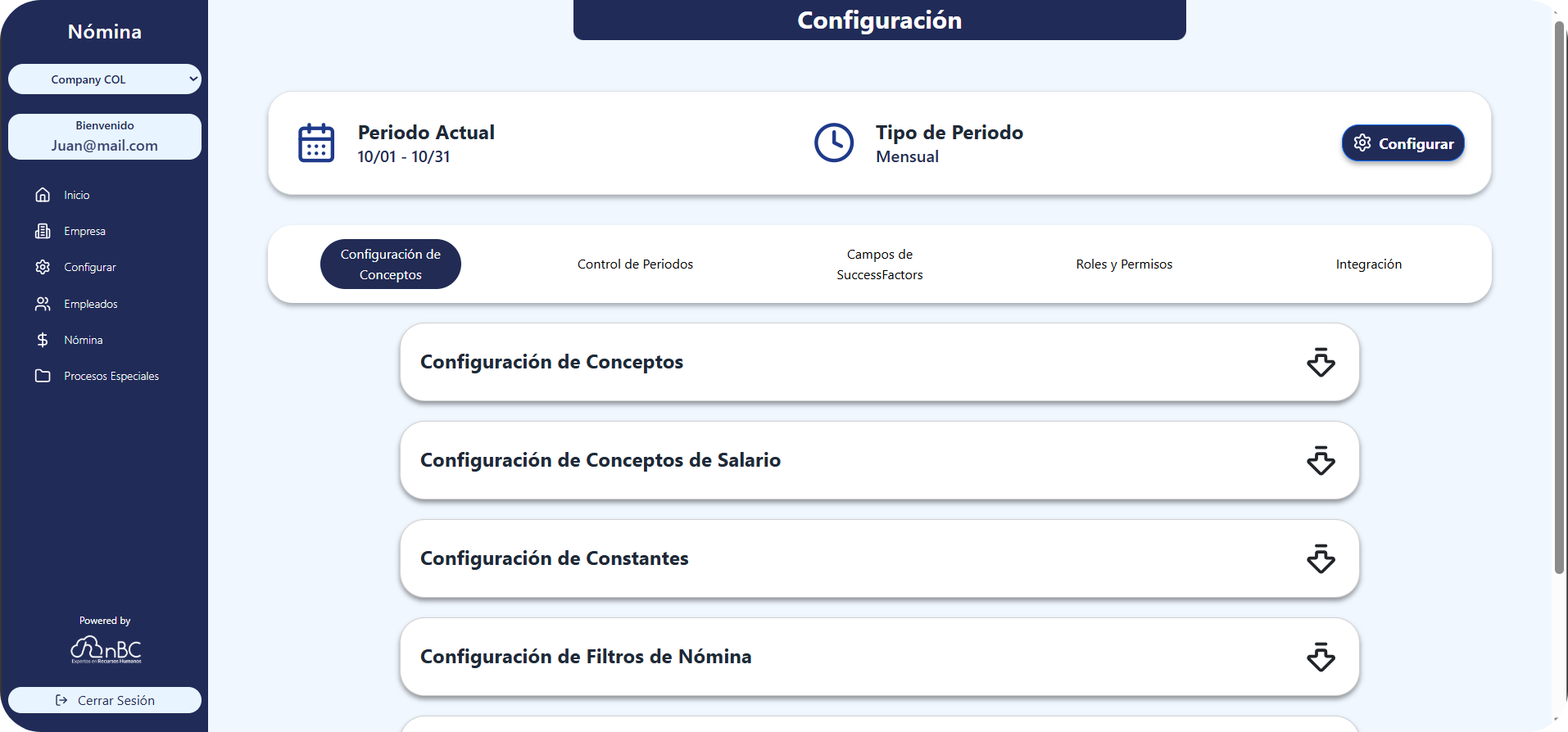Click the calendar icon by Periodo Actual
This screenshot has width=1568, height=732.
click(316, 143)
